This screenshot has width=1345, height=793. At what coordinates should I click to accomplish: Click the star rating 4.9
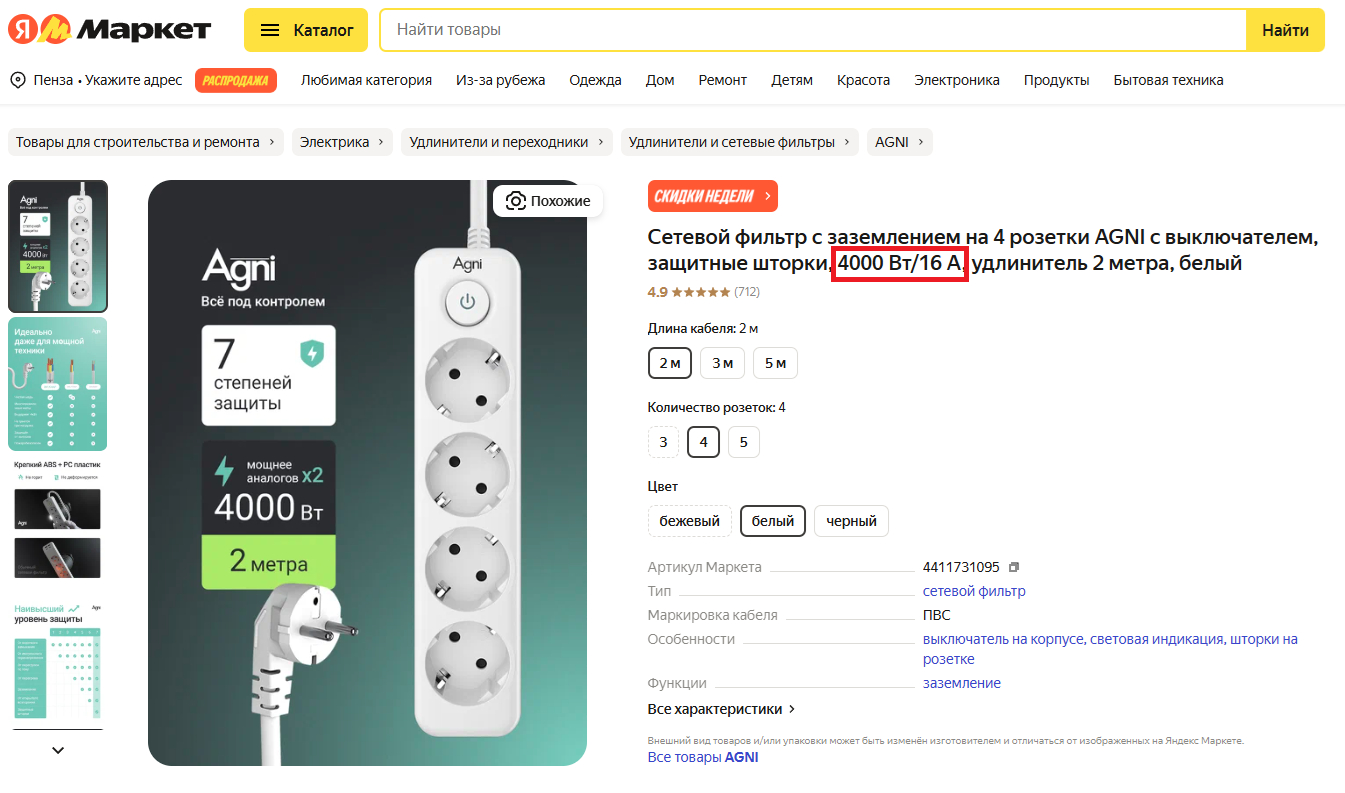tap(700, 292)
